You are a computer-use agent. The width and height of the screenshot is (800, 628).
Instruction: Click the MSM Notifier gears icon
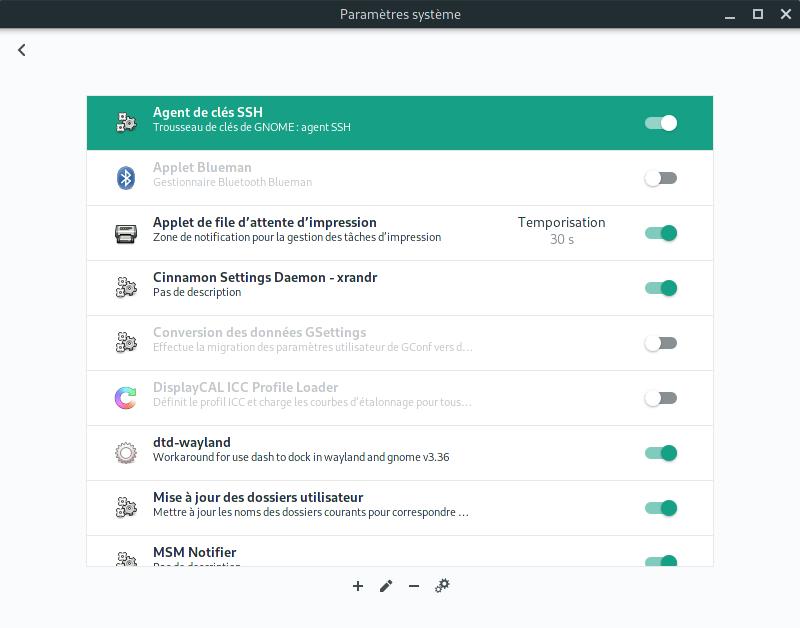[126, 559]
